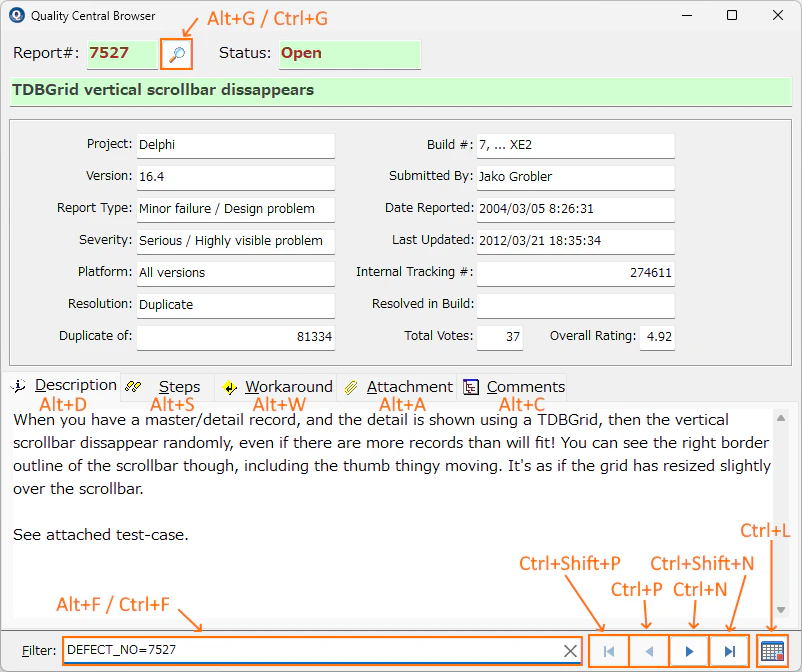
Task: Click the magnifier go-to-report icon
Action: 176,54
